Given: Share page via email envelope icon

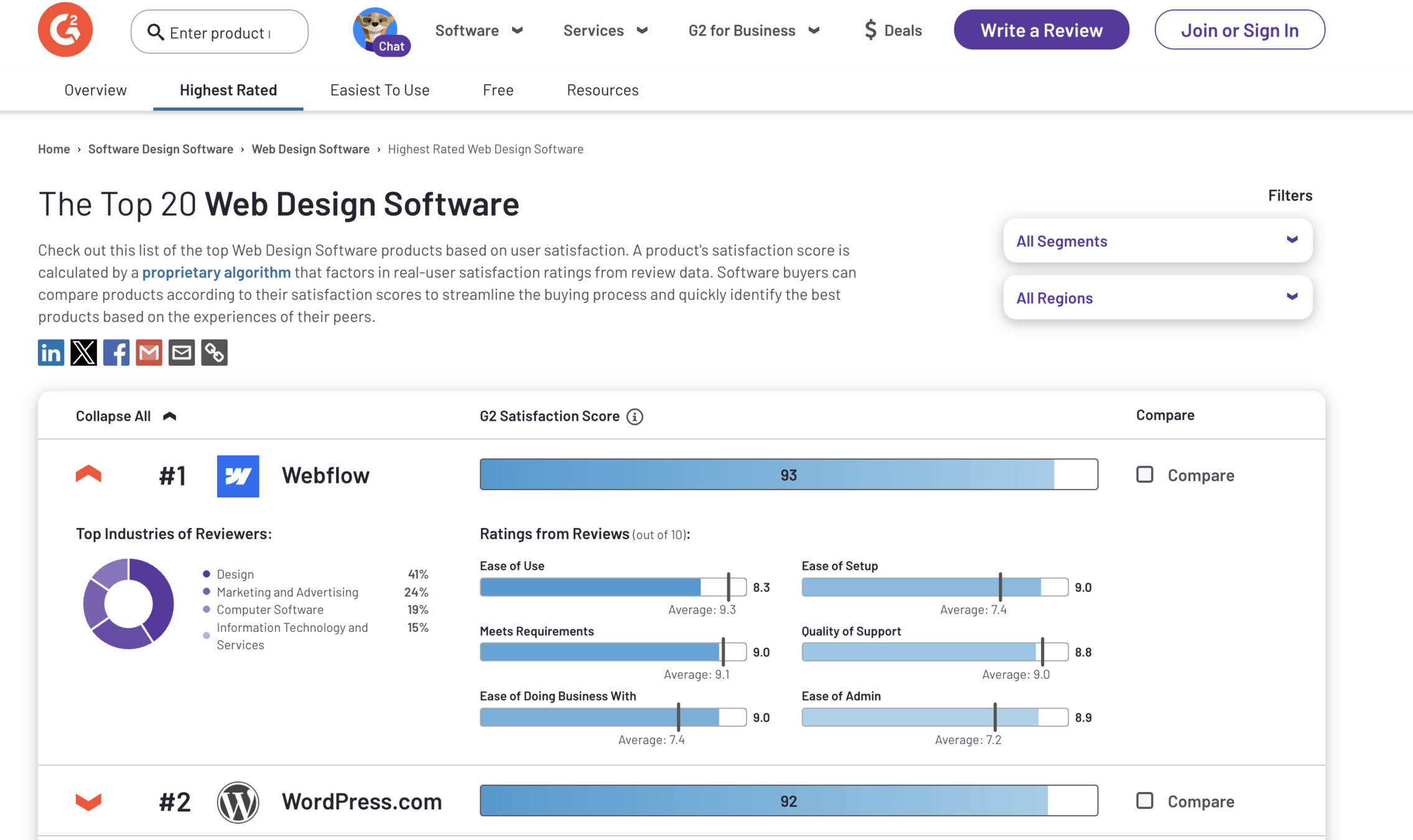Looking at the screenshot, I should click(182, 353).
